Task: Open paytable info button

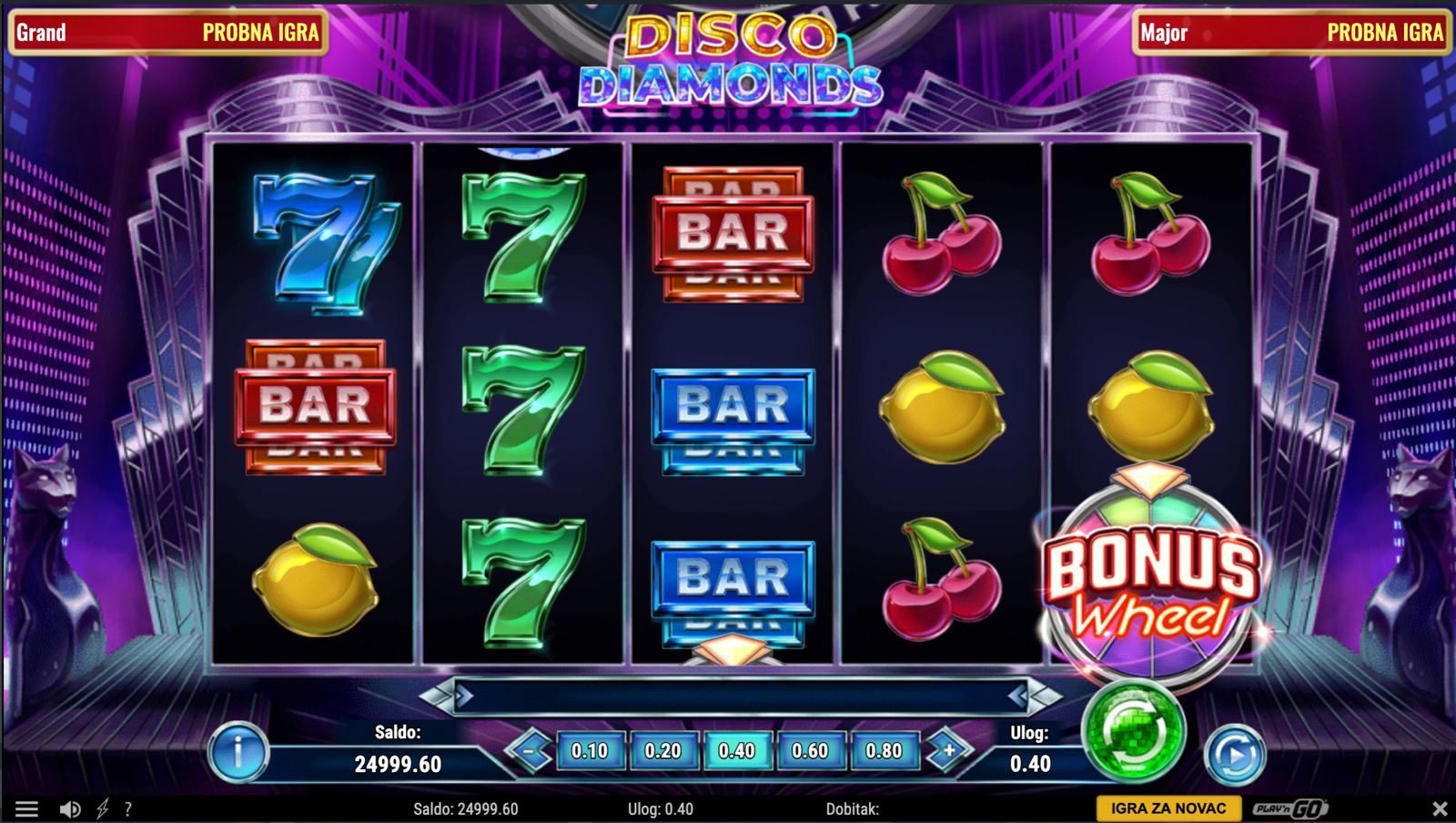Action: (238, 752)
